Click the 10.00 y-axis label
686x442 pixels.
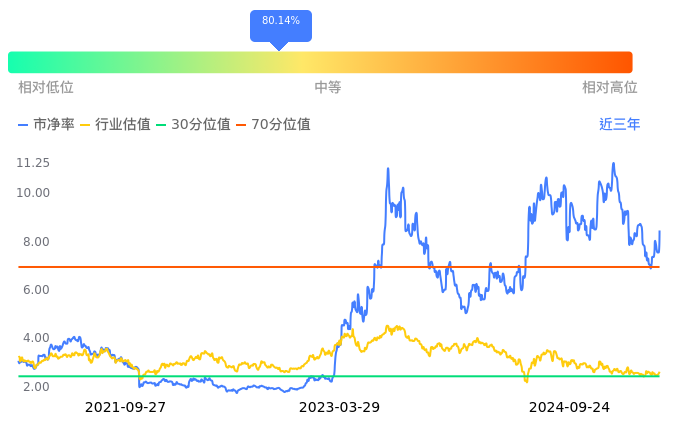click(33, 193)
